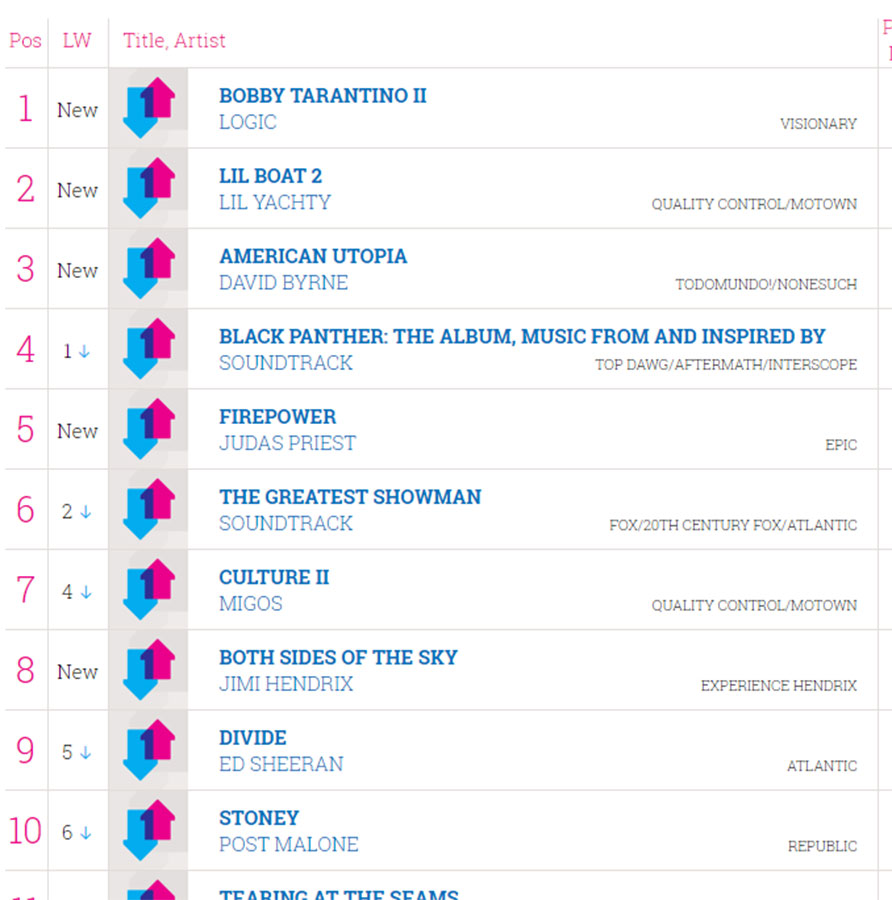Click the Divide album artwork icon
This screenshot has width=892, height=900.
pos(148,750)
